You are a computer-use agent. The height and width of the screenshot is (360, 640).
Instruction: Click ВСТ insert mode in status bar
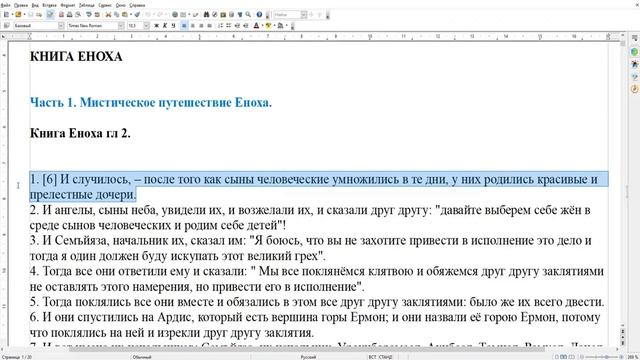click(x=372, y=357)
